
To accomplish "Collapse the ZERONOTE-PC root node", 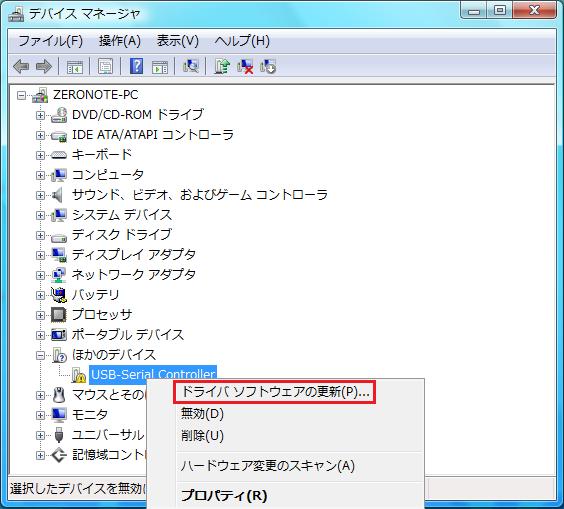I will (21, 96).
